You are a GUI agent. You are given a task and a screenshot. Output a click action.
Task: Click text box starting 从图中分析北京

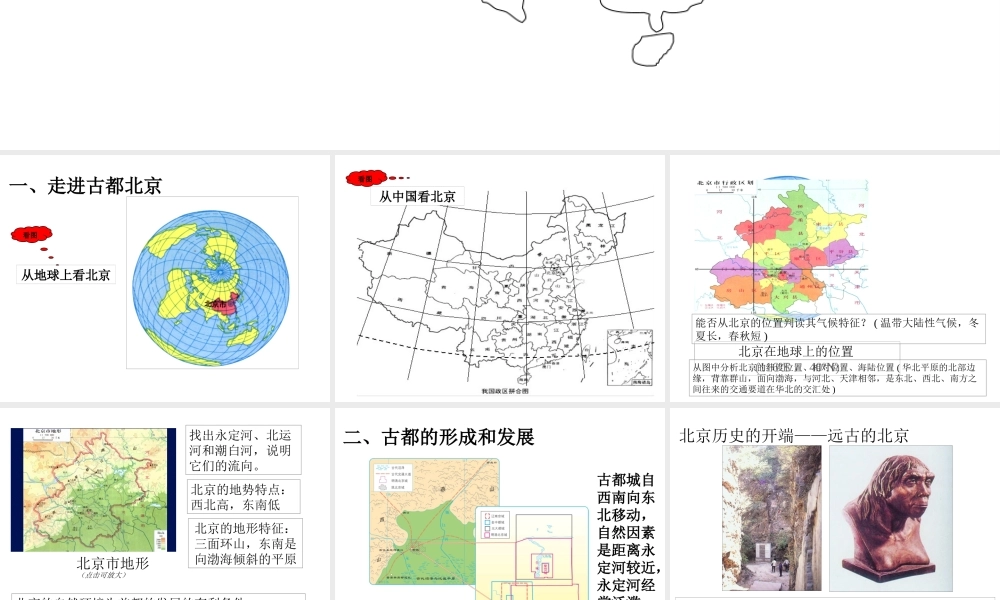837,378
